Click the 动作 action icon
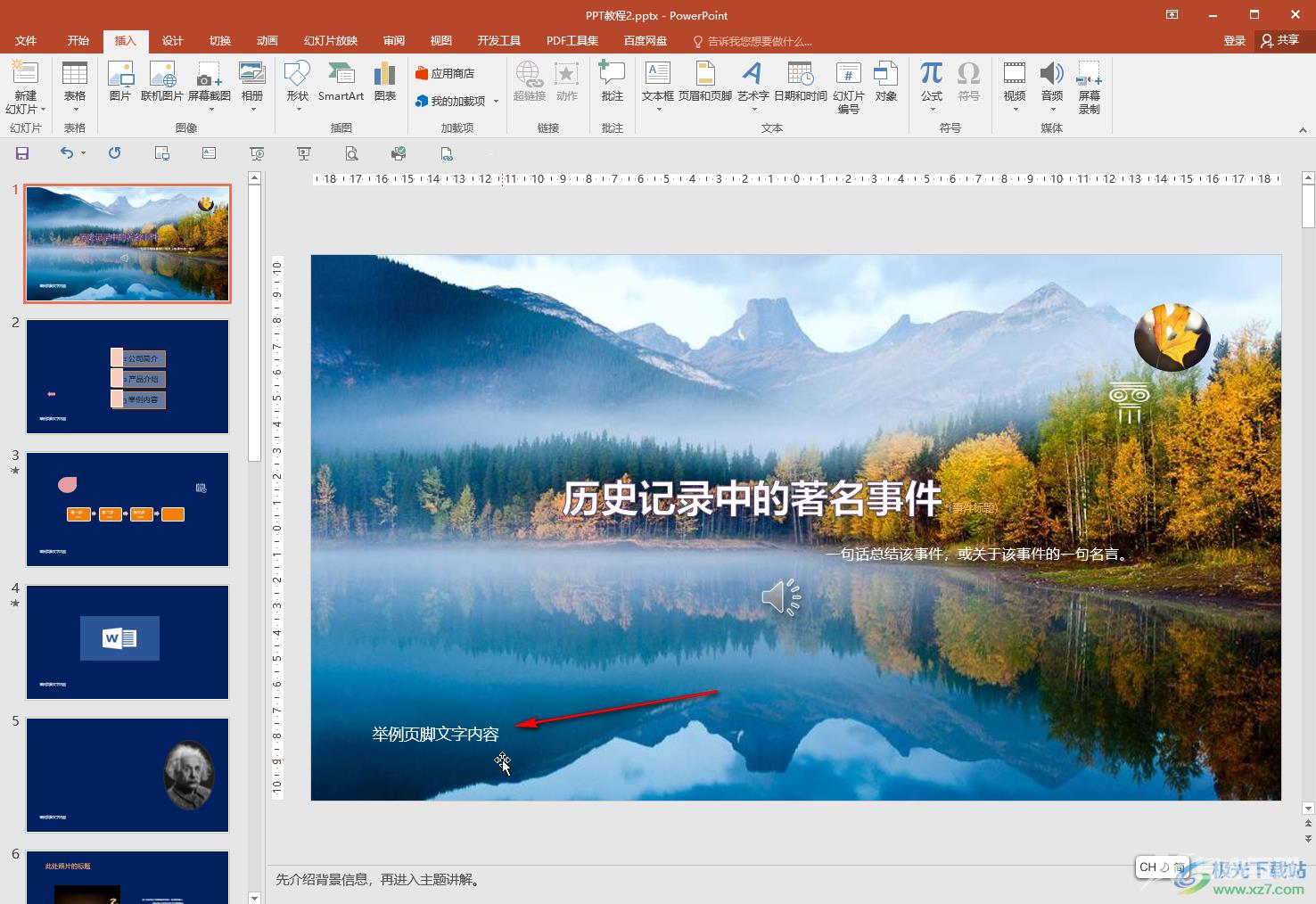 click(567, 82)
